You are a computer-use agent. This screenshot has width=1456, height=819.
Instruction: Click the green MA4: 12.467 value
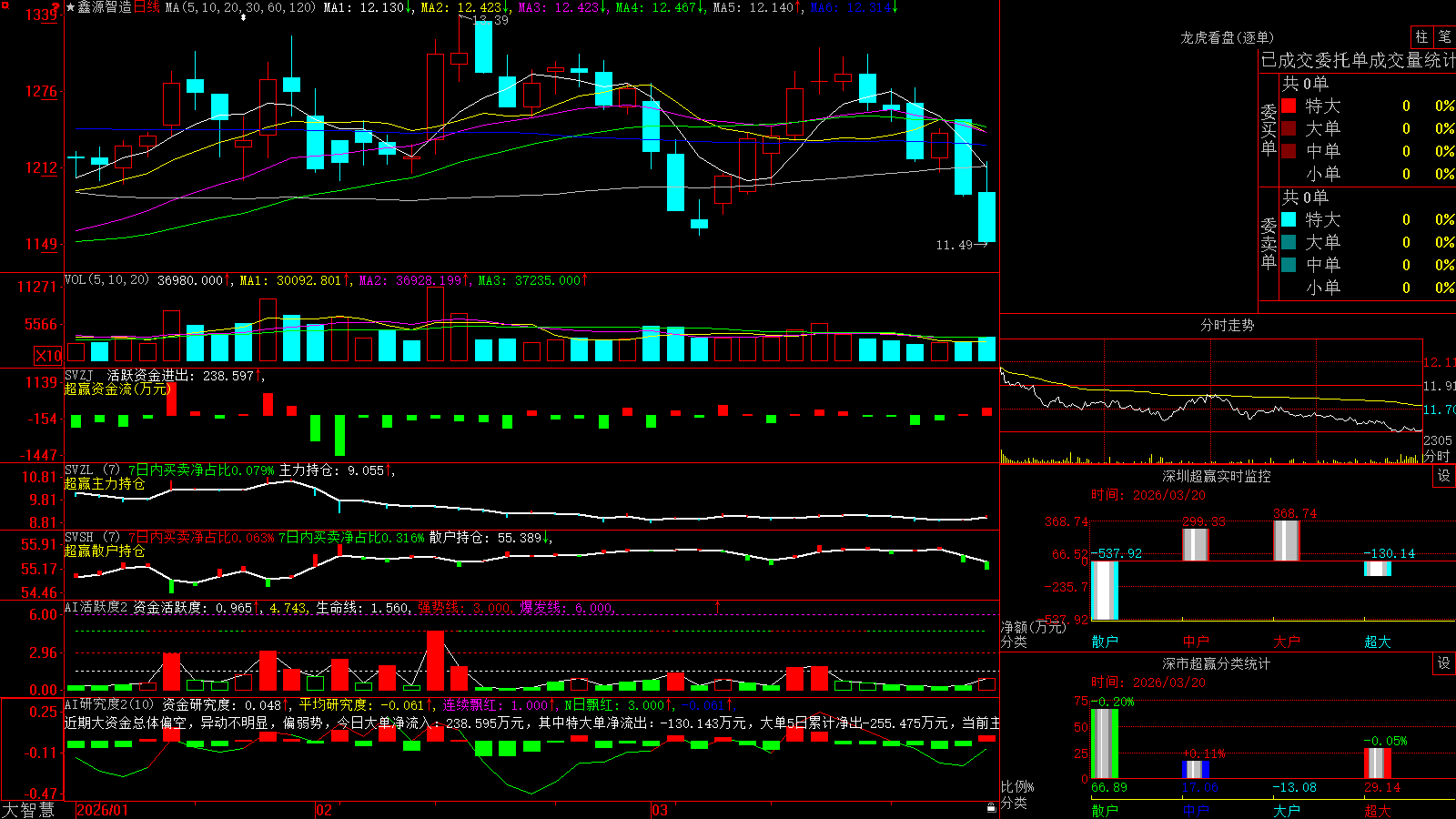pos(659,7)
